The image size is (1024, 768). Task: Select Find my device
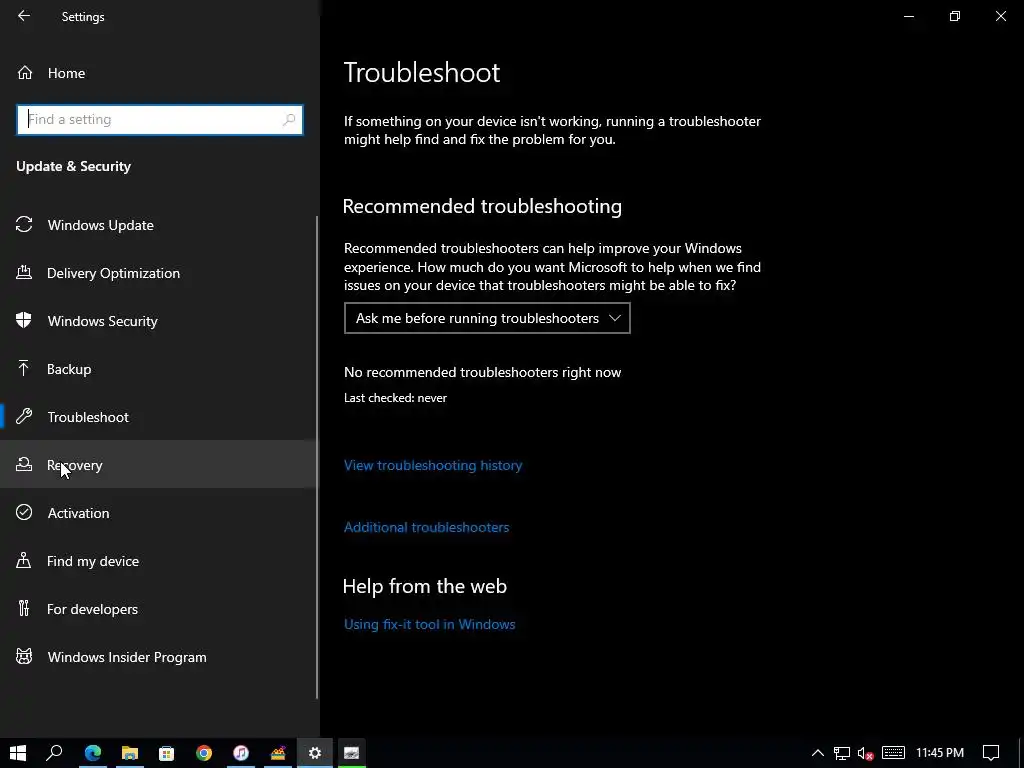(x=159, y=560)
